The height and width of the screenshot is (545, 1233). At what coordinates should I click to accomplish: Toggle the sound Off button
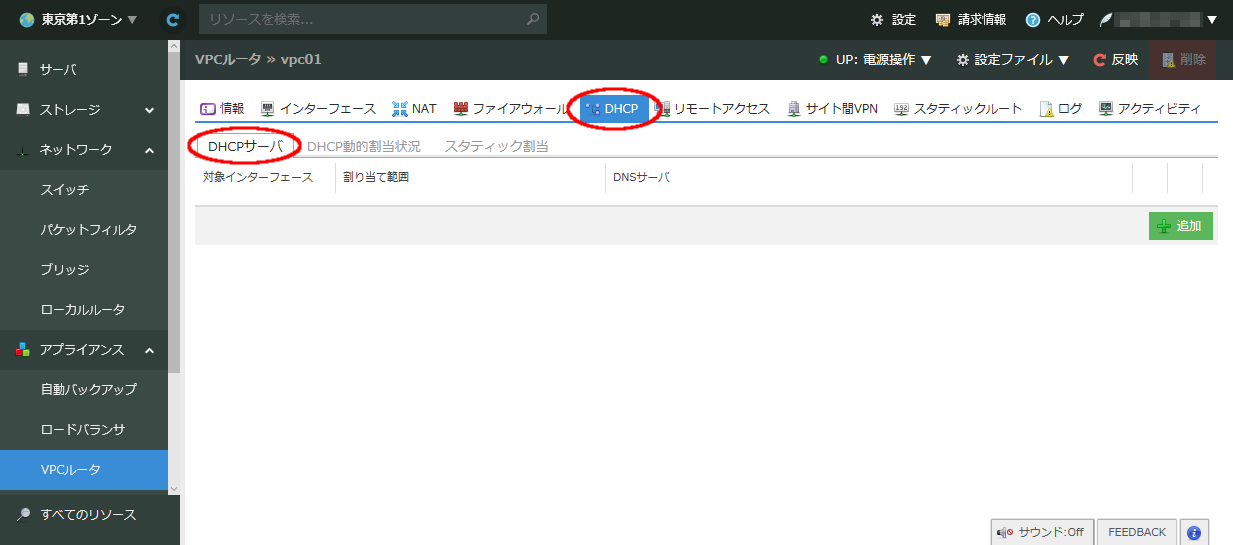click(x=1041, y=532)
